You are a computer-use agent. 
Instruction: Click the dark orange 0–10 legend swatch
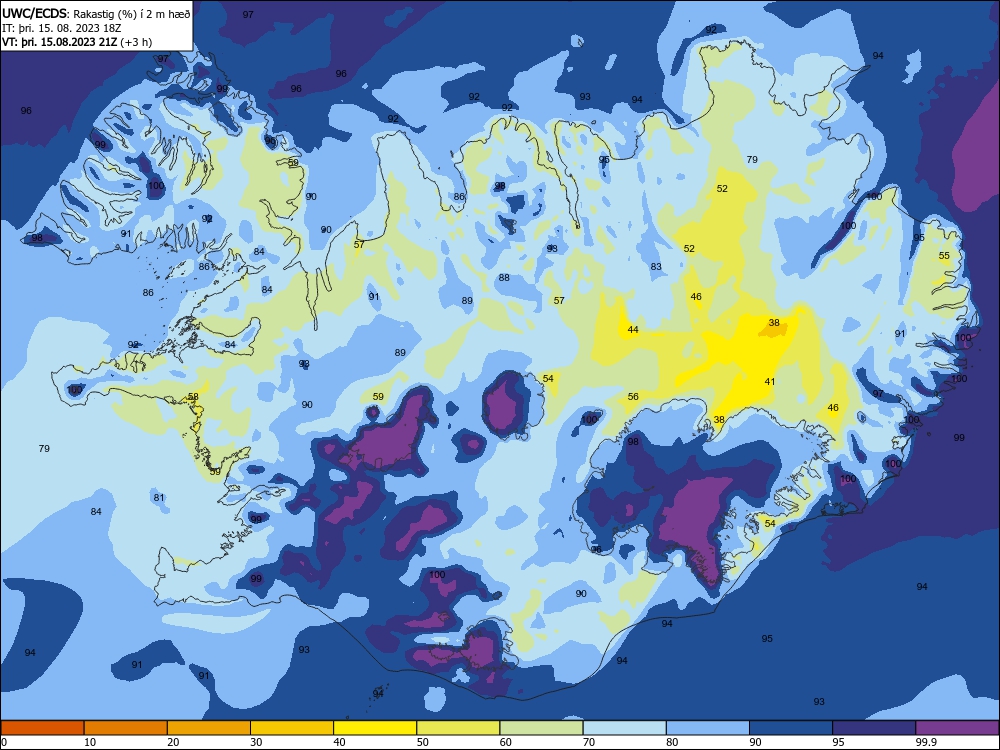(42, 728)
